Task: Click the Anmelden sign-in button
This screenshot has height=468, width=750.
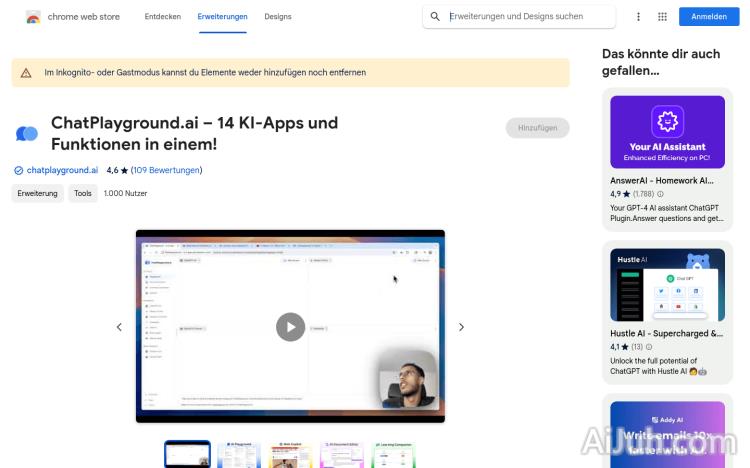Action: 709,17
